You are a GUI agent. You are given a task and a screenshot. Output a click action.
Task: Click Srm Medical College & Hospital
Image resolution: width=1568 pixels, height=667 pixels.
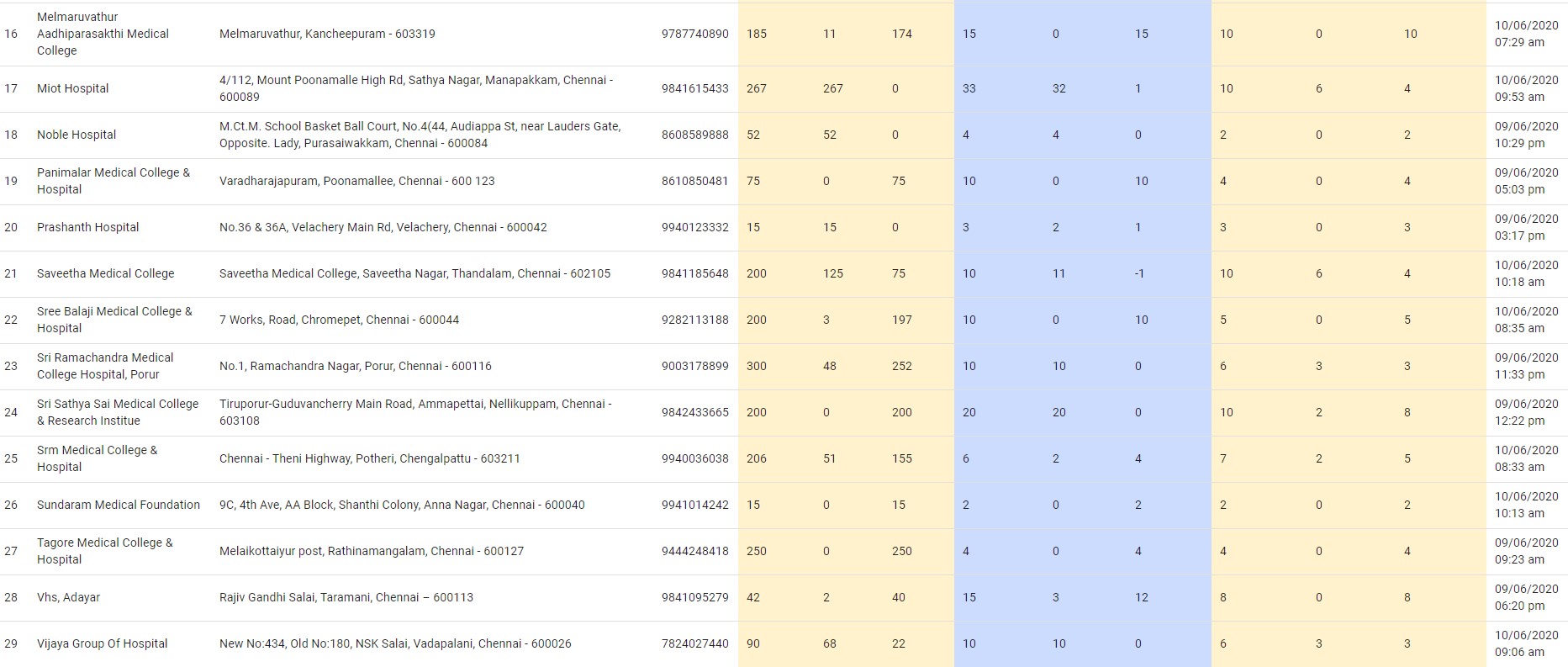pyautogui.click(x=98, y=458)
